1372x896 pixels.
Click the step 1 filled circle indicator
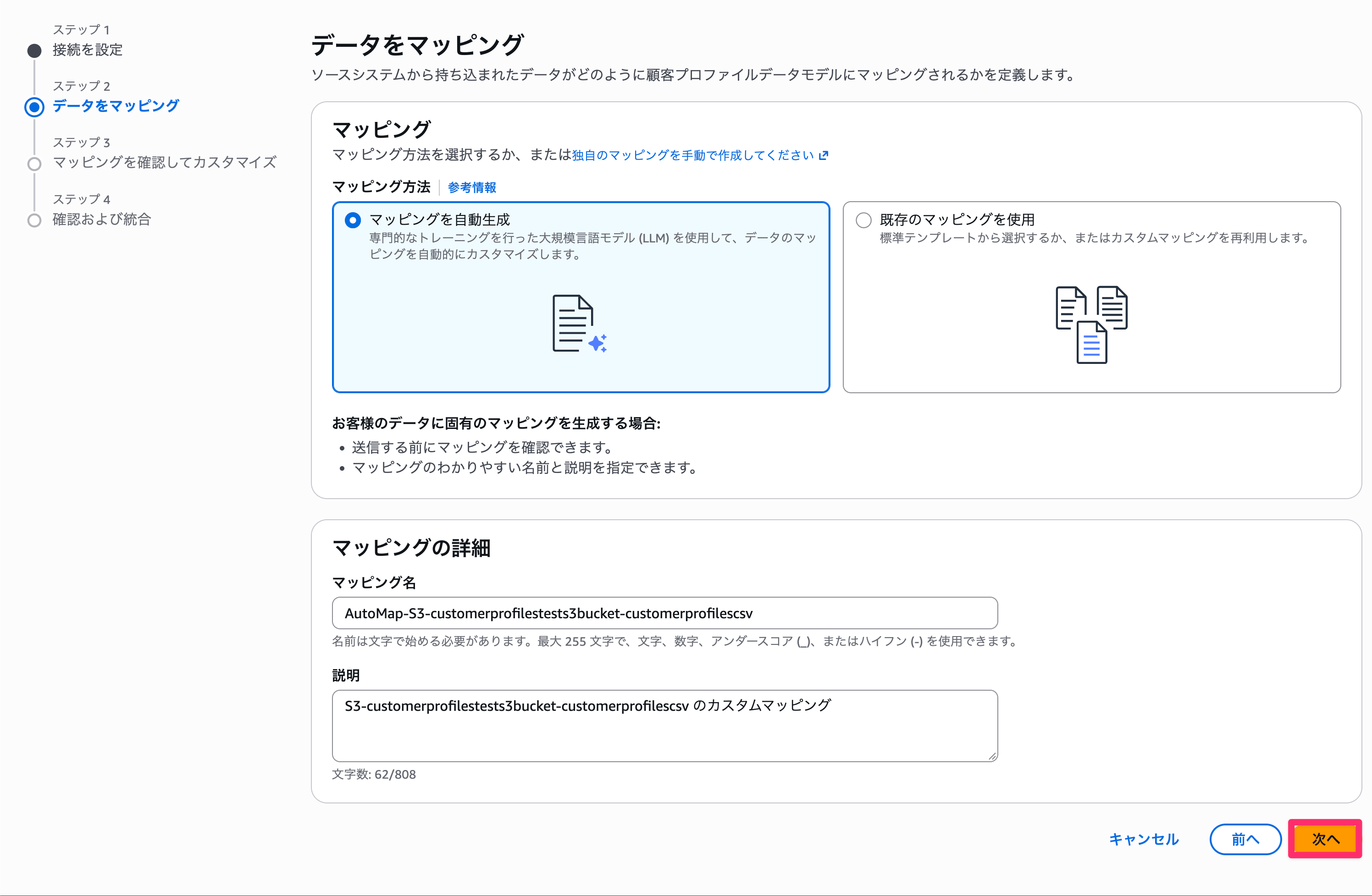coord(34,51)
